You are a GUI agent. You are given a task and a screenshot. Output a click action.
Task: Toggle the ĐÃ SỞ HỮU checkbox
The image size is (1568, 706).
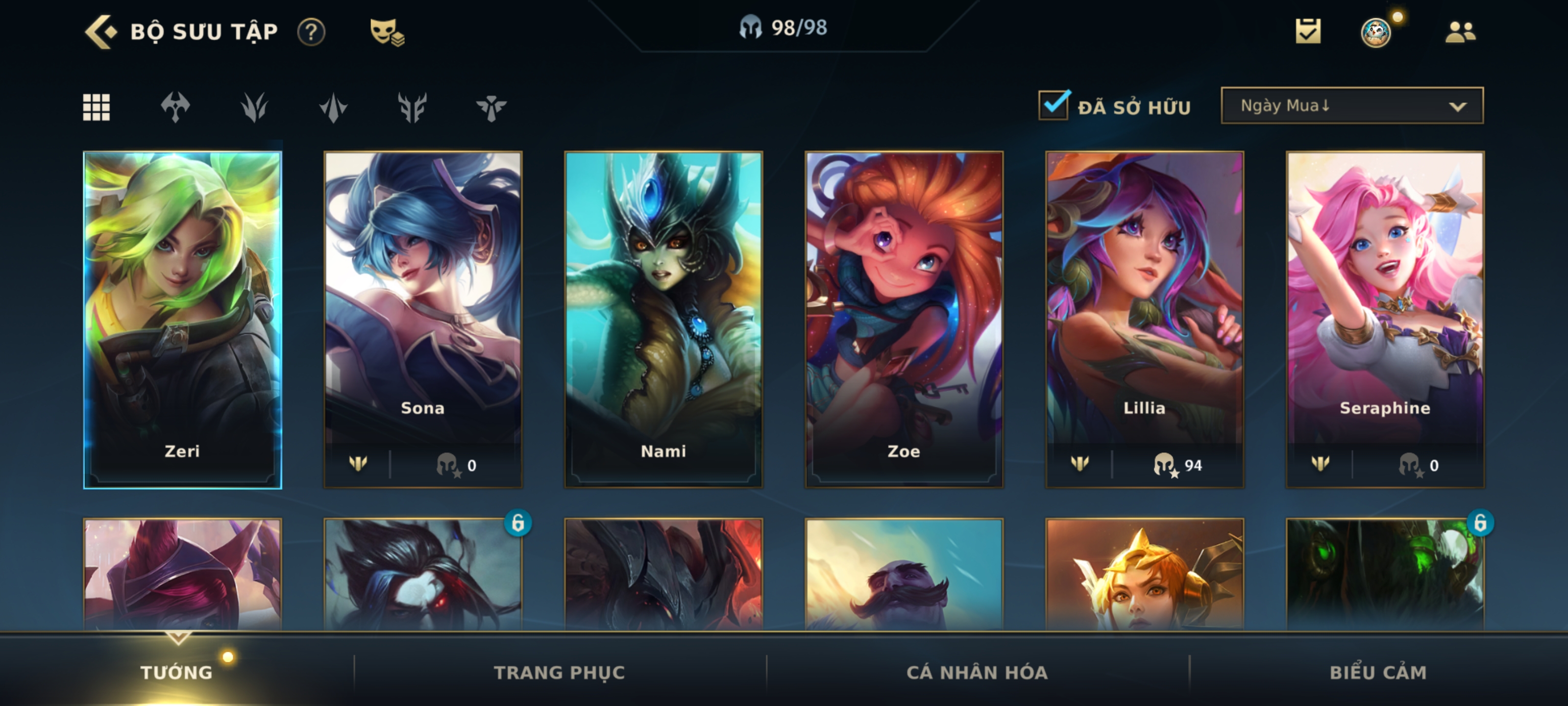(x=1054, y=105)
